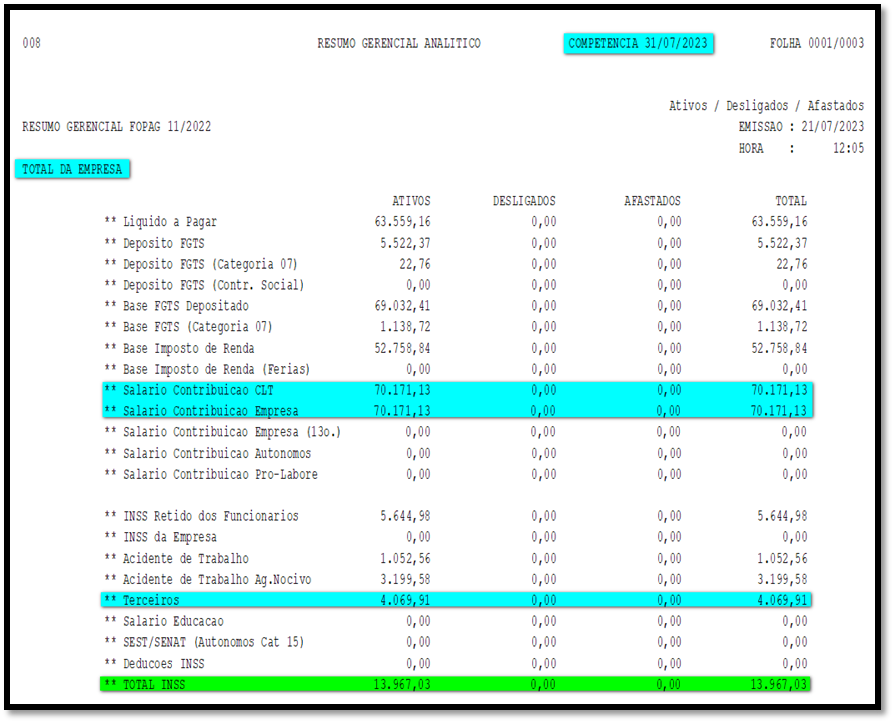Select TOTAL INSS ativos value 13.967,03
This screenshot has width=894, height=723.
[x=403, y=685]
